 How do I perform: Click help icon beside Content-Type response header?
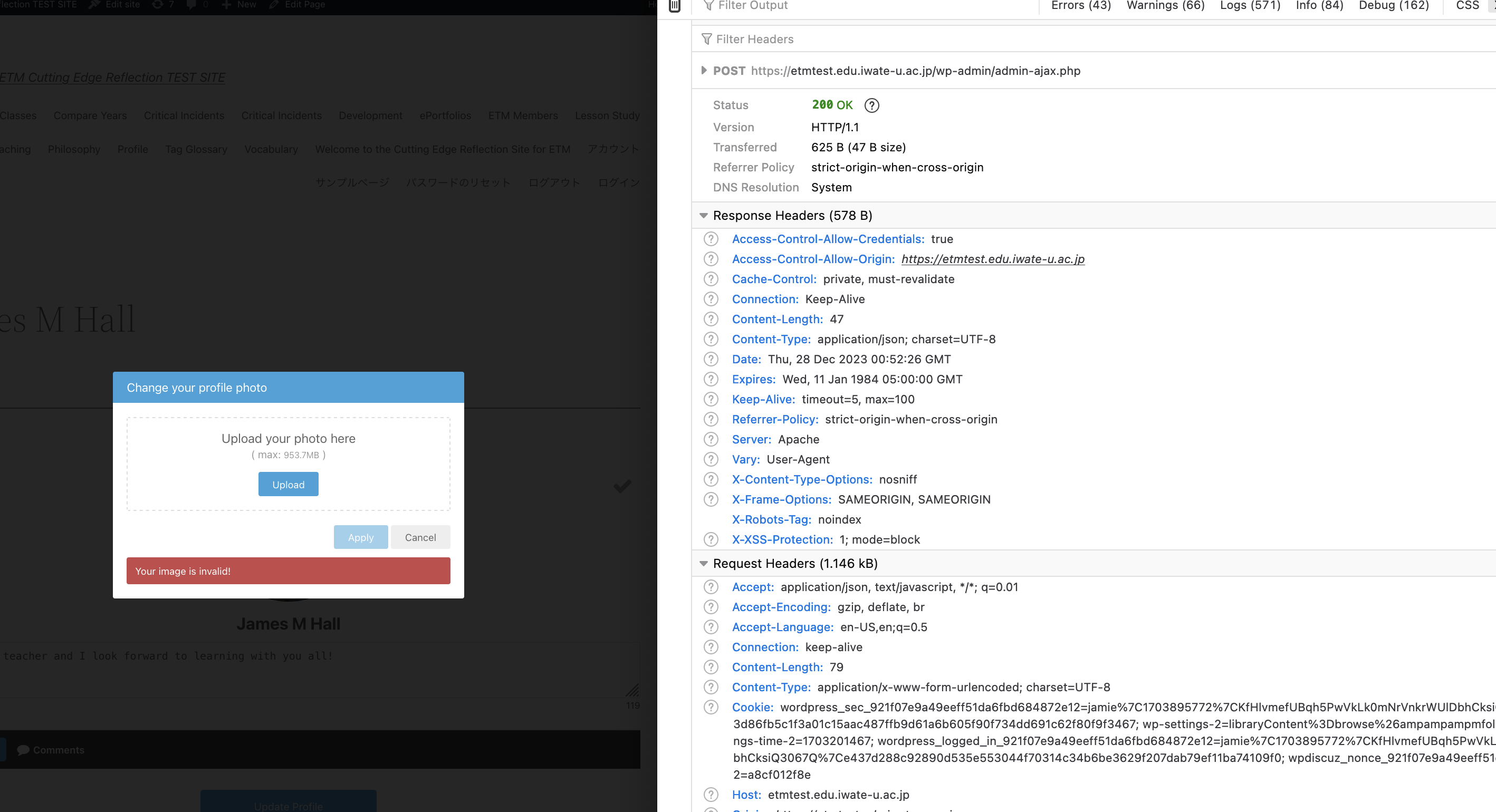pyautogui.click(x=711, y=339)
